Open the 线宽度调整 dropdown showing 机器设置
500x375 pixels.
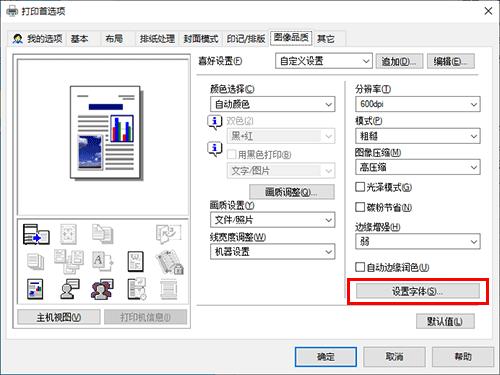(273, 252)
